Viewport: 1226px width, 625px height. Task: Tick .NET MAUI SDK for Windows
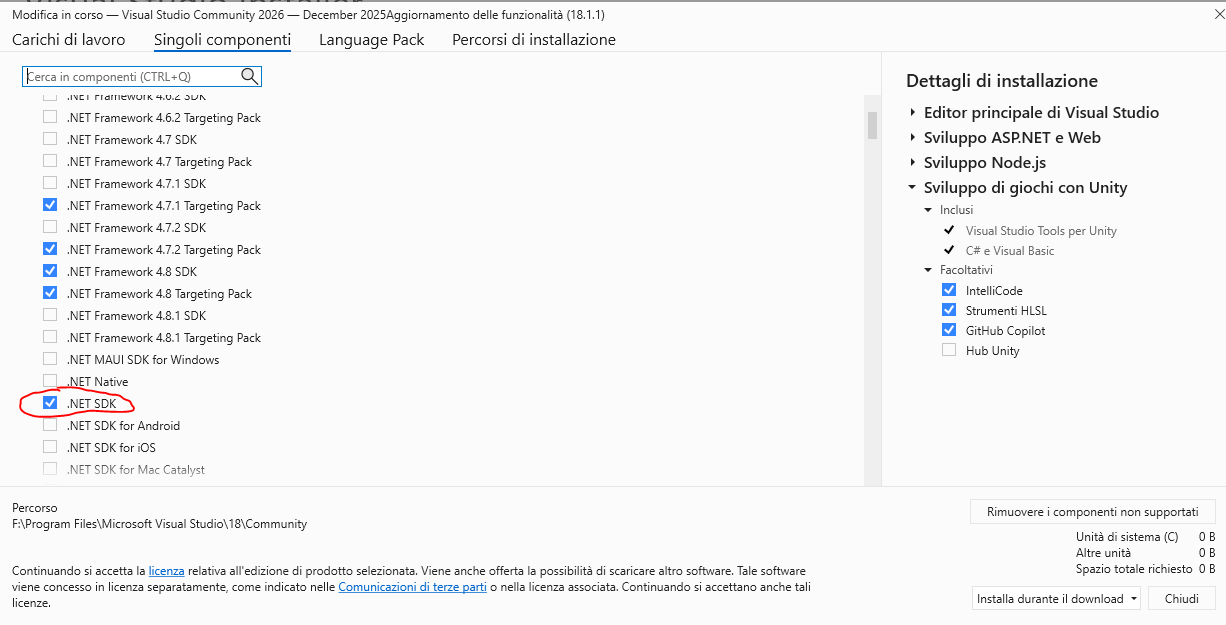[x=50, y=359]
